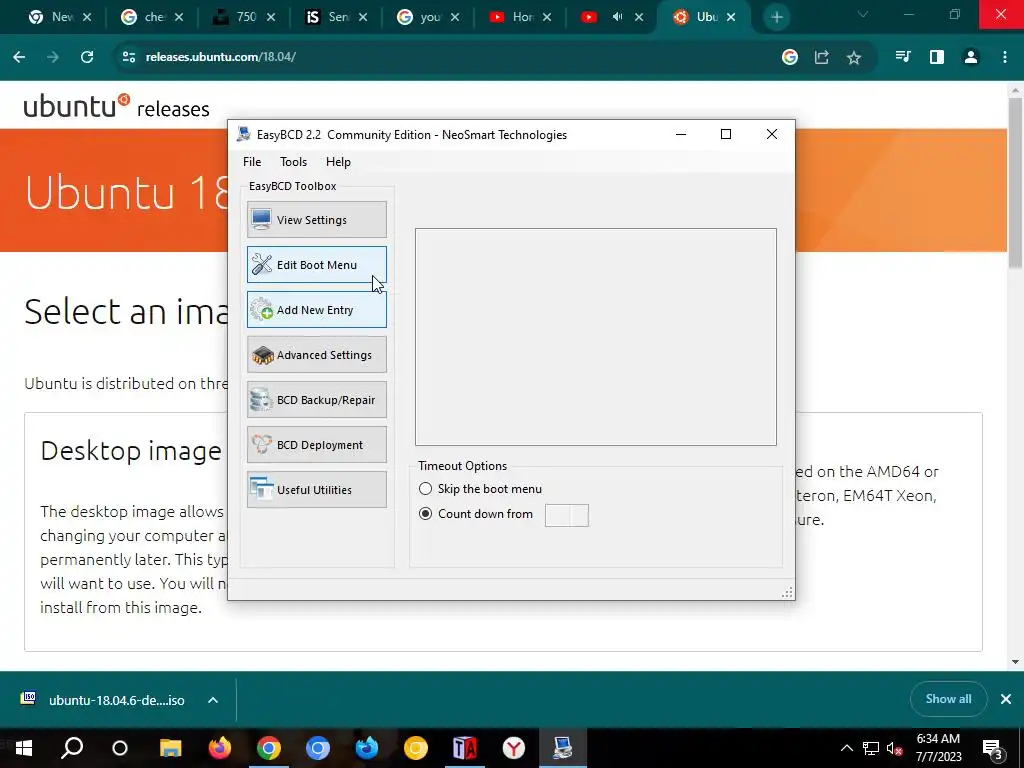The image size is (1024, 768).
Task: Open Chrome media controls icon
Action: coord(903,57)
